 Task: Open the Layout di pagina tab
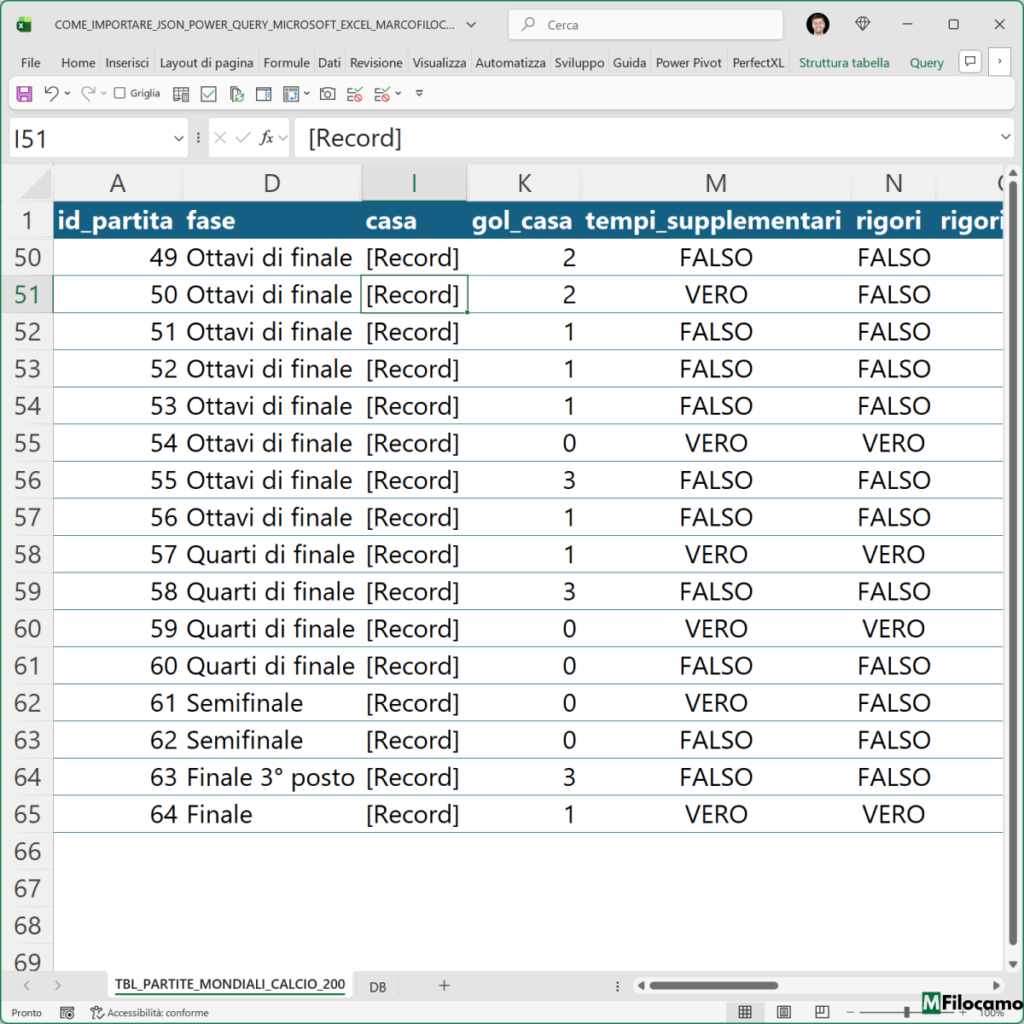[206, 63]
